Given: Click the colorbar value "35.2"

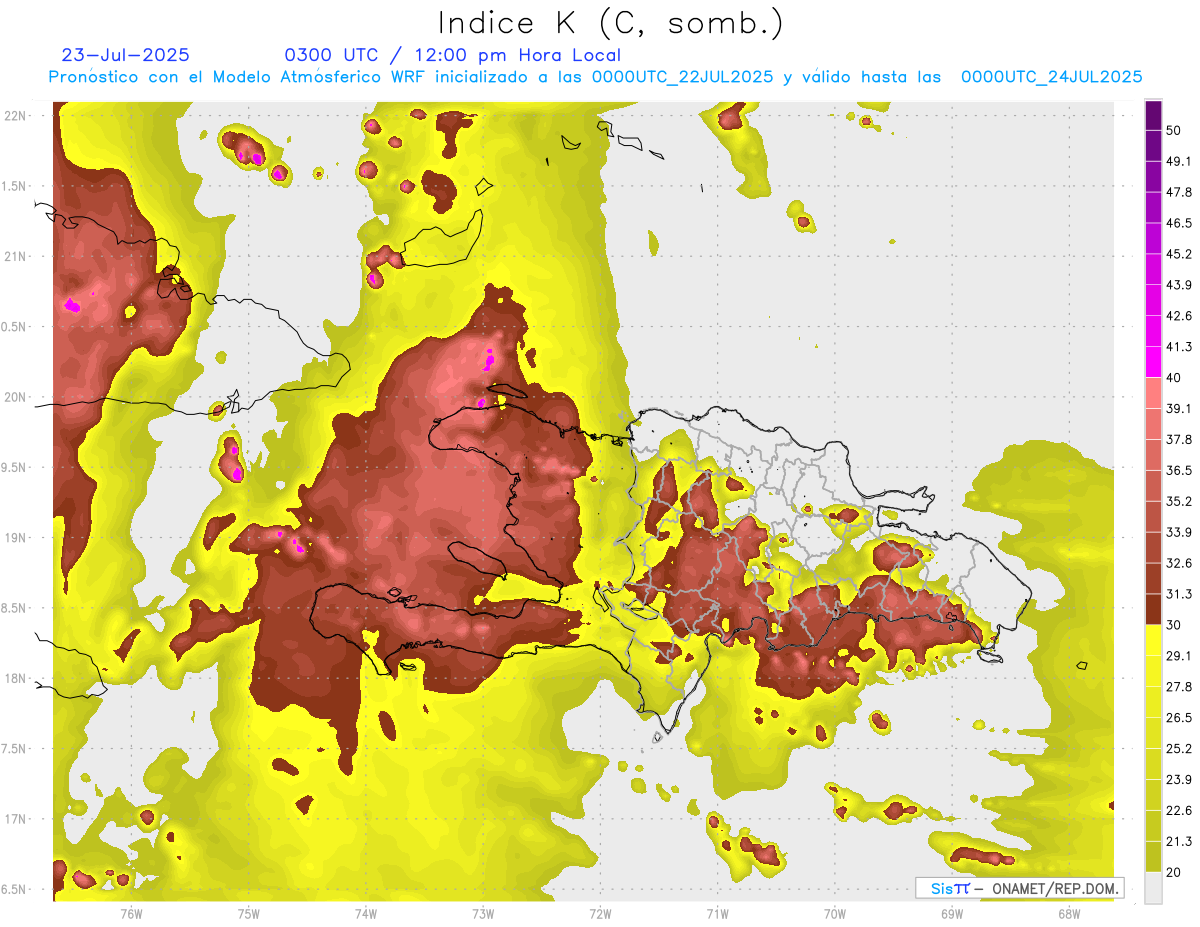Looking at the screenshot, I should pos(1179,502).
